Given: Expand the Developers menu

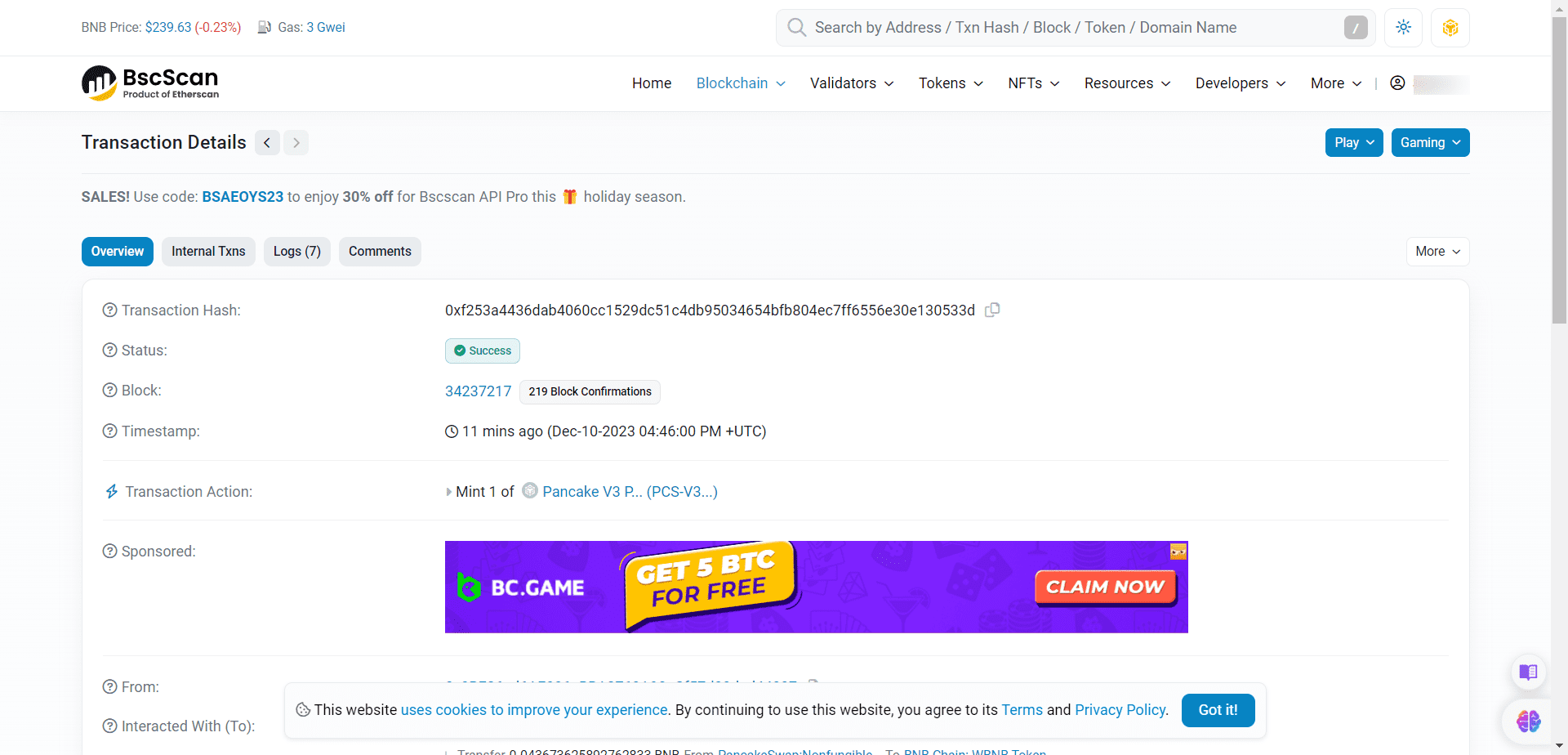Looking at the screenshot, I should pos(1241,83).
